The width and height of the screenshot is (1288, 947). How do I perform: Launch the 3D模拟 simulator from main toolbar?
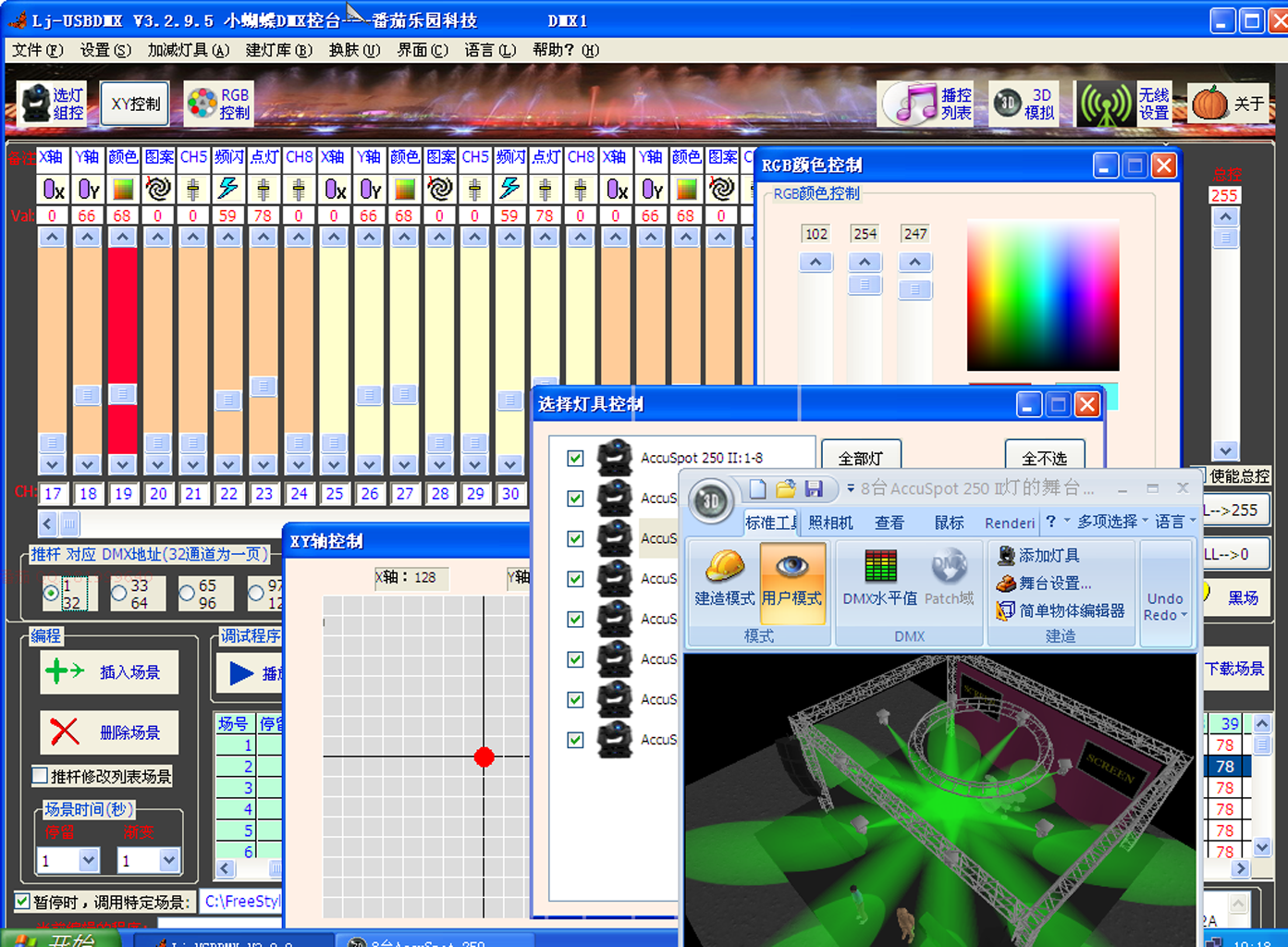[x=1024, y=104]
